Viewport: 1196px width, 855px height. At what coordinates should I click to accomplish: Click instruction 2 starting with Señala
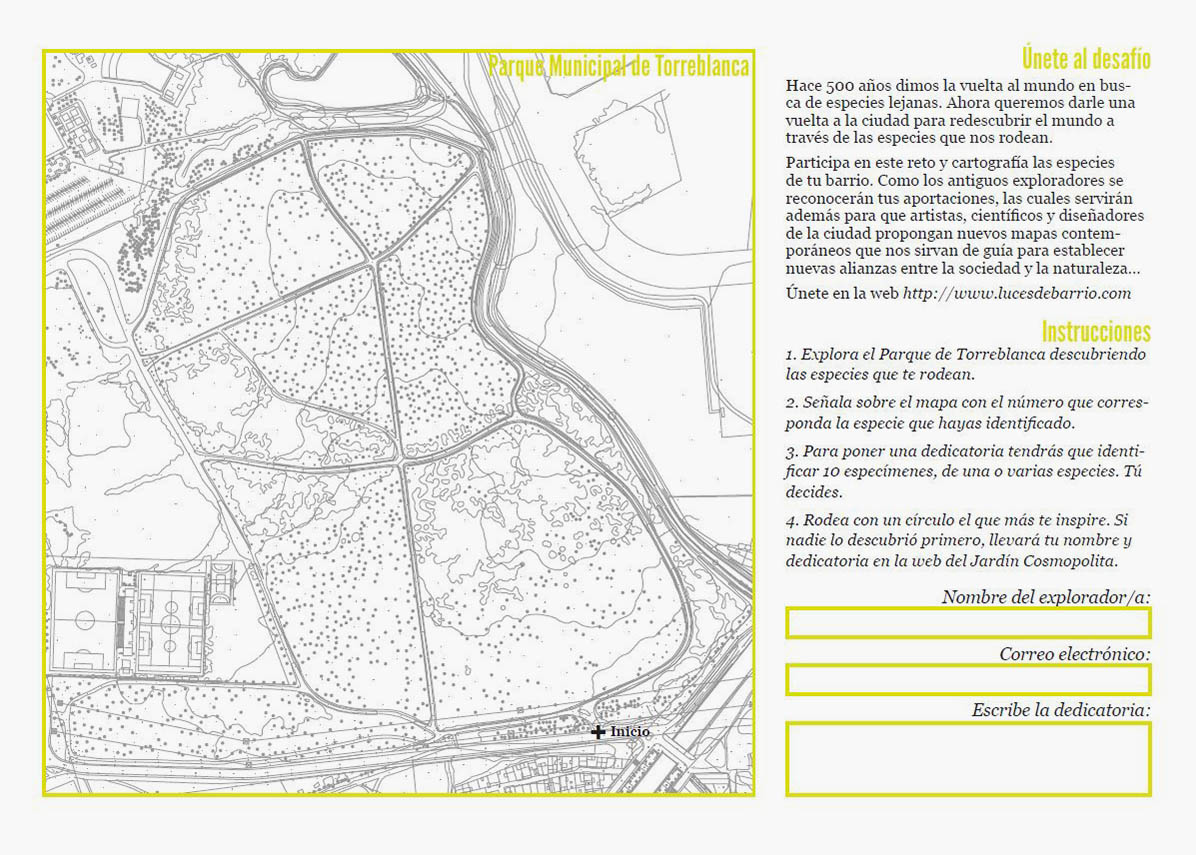pos(966,413)
